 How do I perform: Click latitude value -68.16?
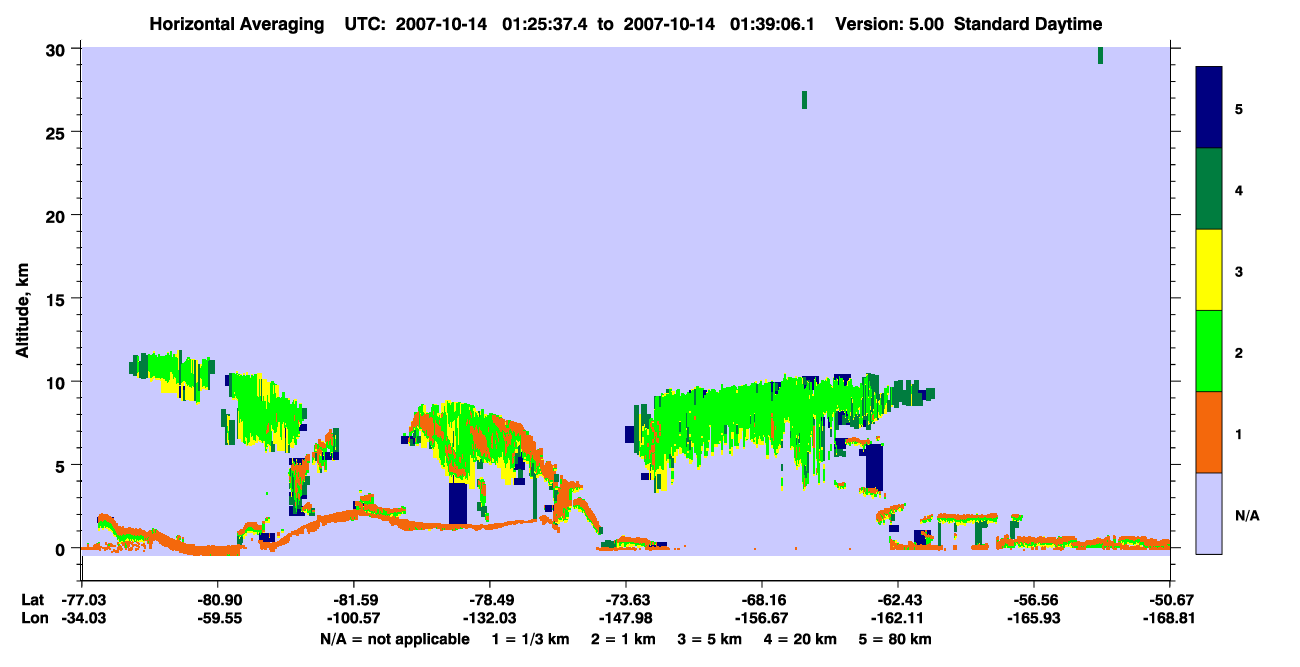click(762, 599)
